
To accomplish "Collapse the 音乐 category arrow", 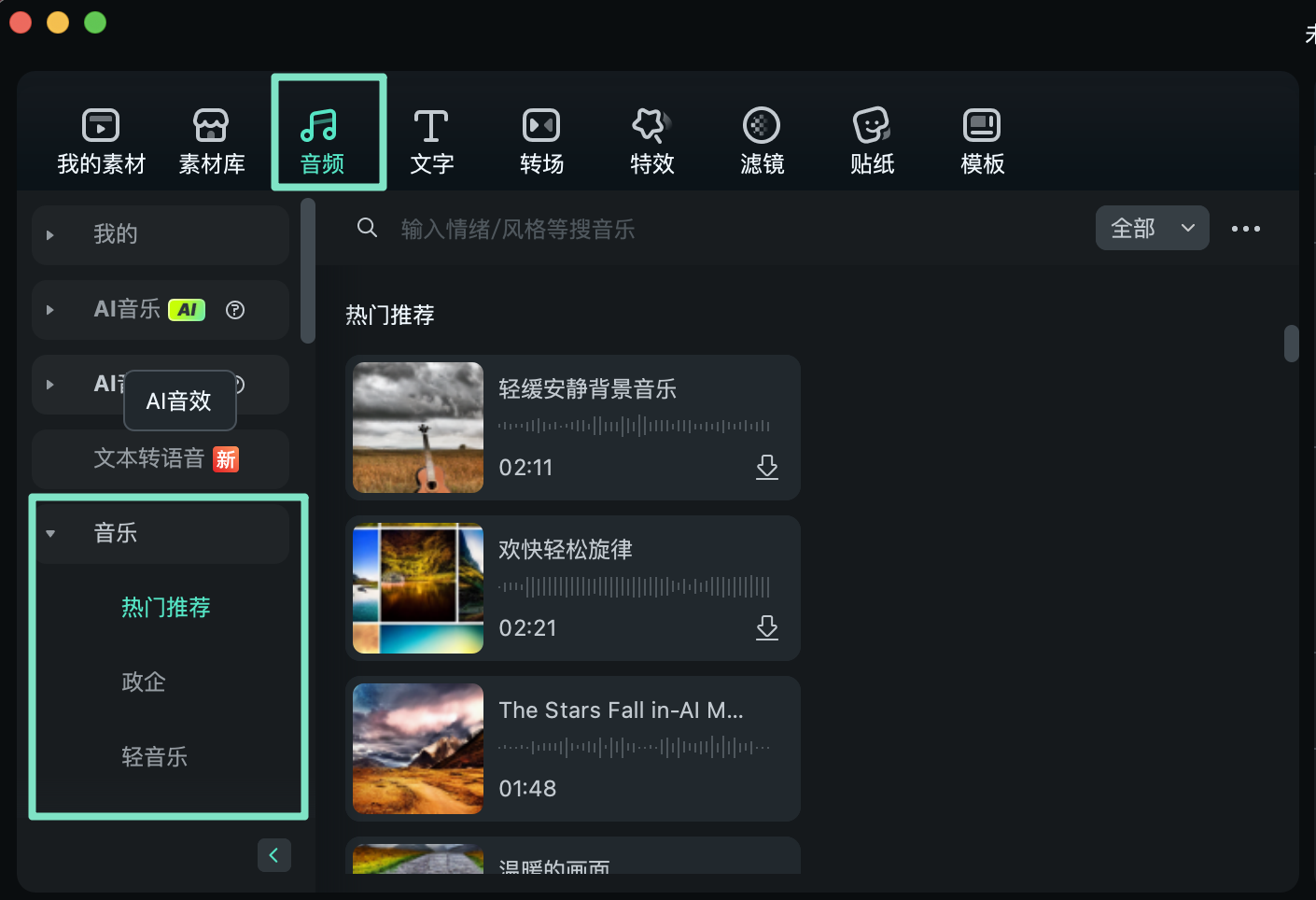I will pos(50,534).
